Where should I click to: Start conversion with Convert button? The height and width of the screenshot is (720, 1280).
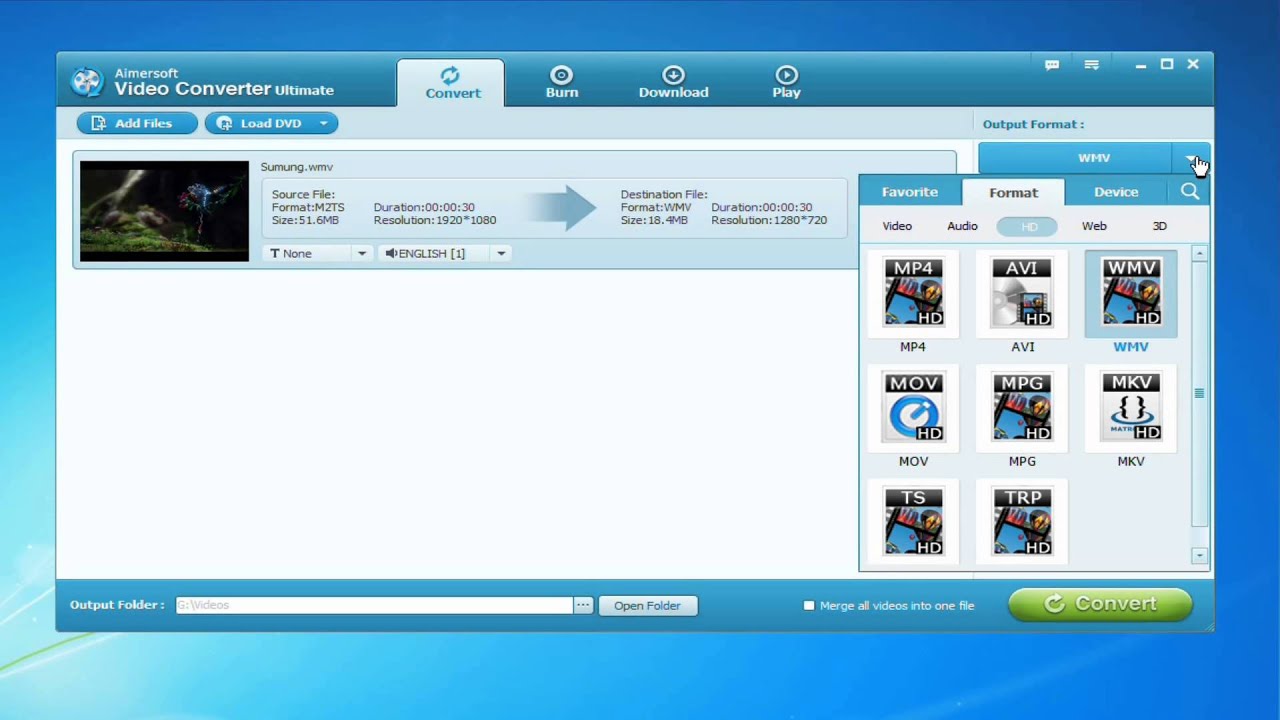pos(1100,604)
